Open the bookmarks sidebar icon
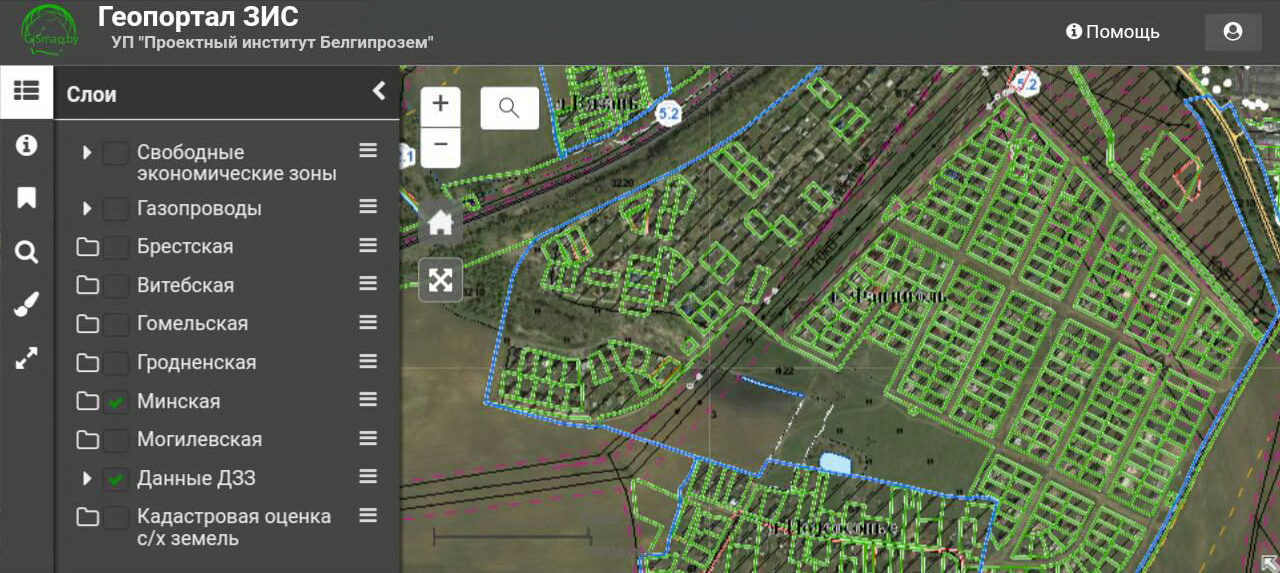 pos(26,198)
